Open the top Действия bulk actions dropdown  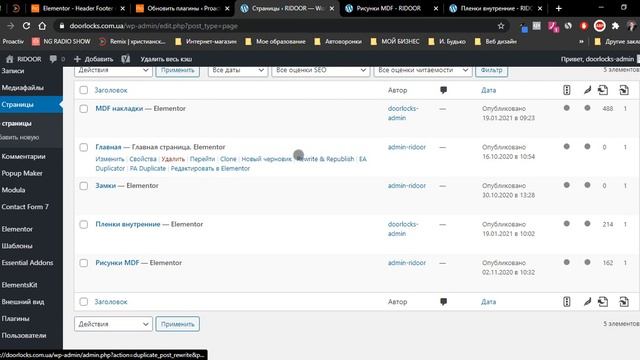113,70
